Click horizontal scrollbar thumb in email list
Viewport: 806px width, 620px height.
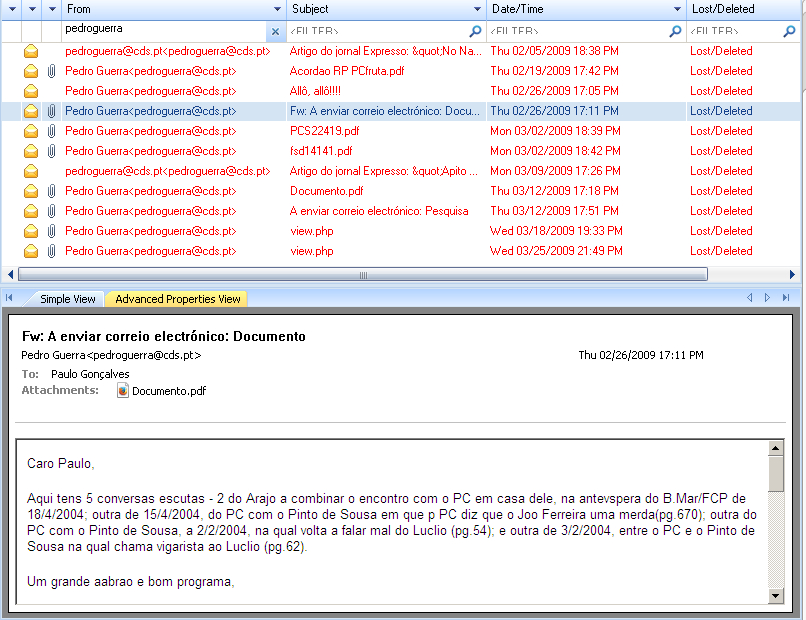coord(363,275)
